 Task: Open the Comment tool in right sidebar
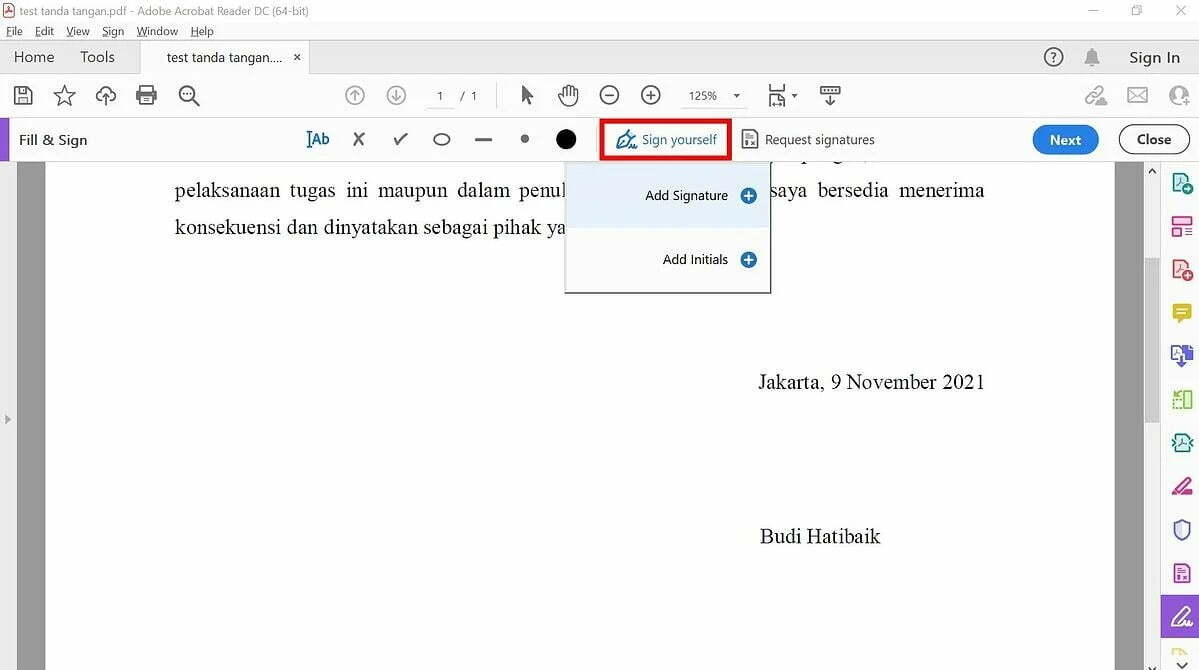pyautogui.click(x=1180, y=312)
